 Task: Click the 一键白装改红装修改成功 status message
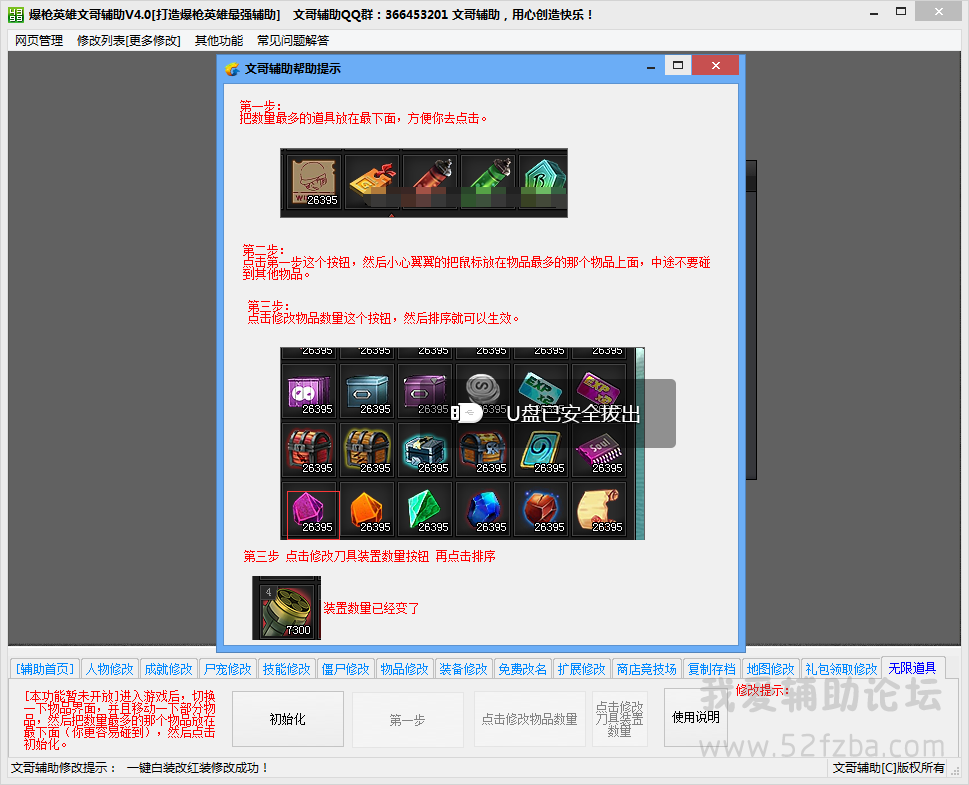coord(197,768)
